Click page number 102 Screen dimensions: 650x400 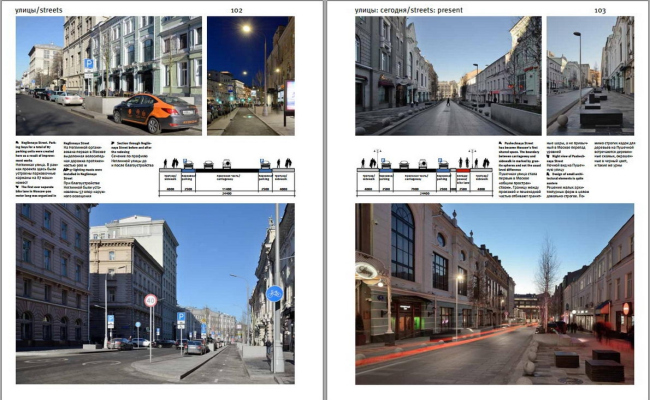click(236, 9)
